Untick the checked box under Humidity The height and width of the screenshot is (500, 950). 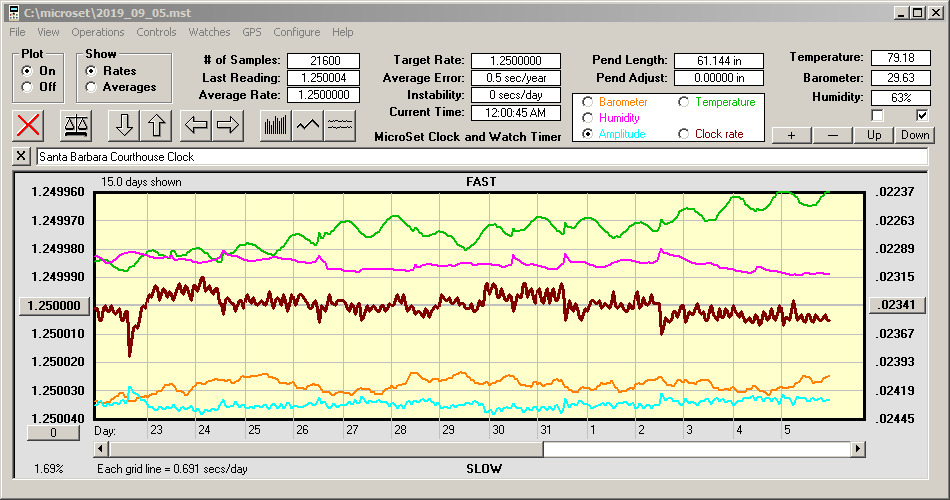pos(922,115)
